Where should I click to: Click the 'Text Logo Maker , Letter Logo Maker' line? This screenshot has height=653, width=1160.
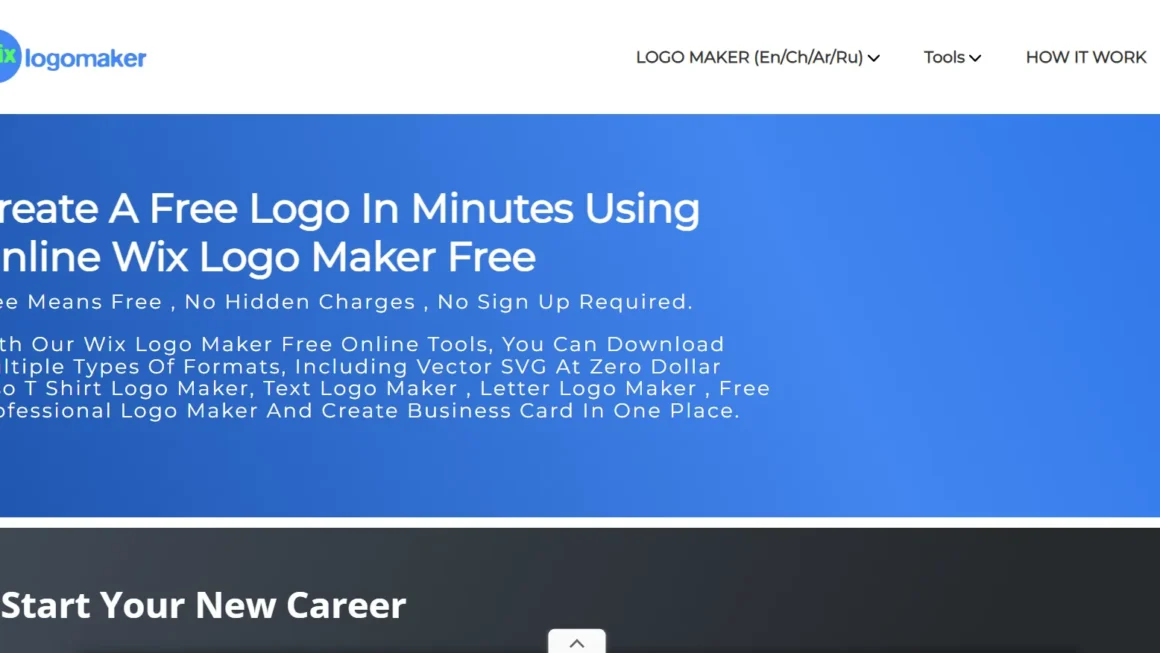point(479,388)
